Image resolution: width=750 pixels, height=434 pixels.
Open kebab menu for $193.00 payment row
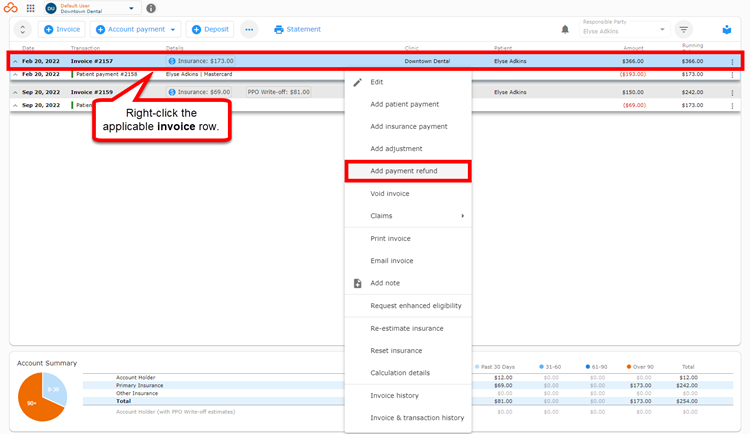click(x=732, y=75)
